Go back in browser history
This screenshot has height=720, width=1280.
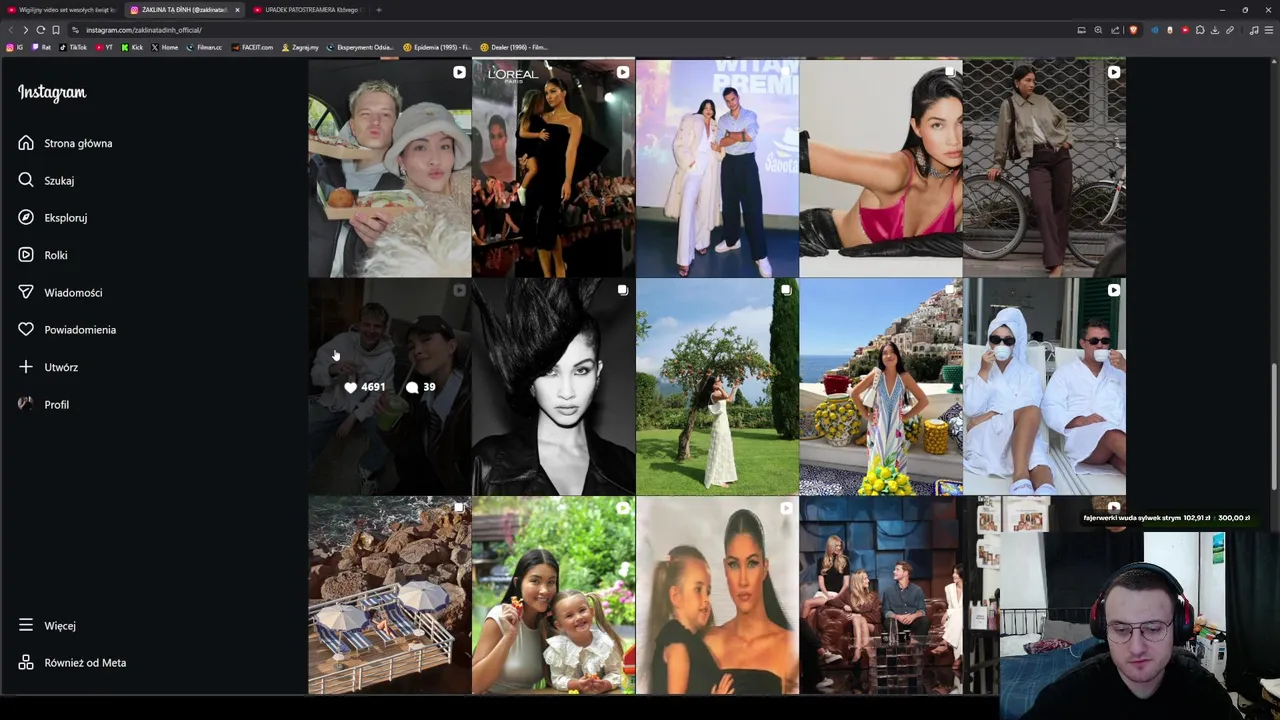[11, 30]
